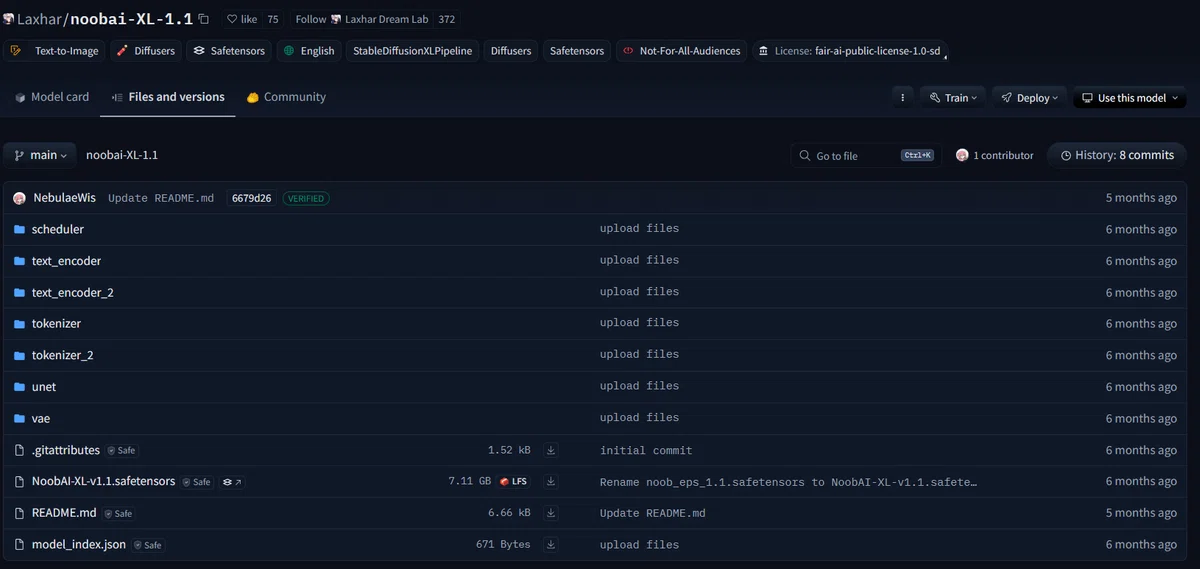This screenshot has width=1200, height=569.
Task: Expand the Deploy dropdown
Action: pyautogui.click(x=1029, y=98)
